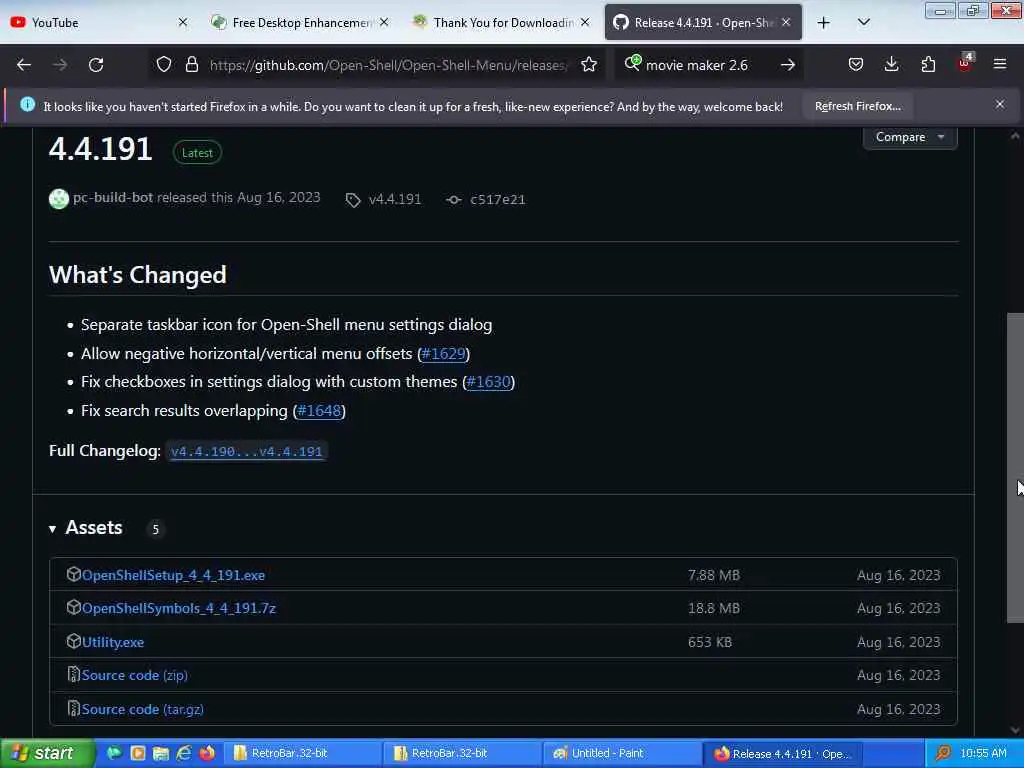1024x768 pixels.
Task: Download OpenShellSetup_4_4_191.exe
Action: [x=173, y=575]
